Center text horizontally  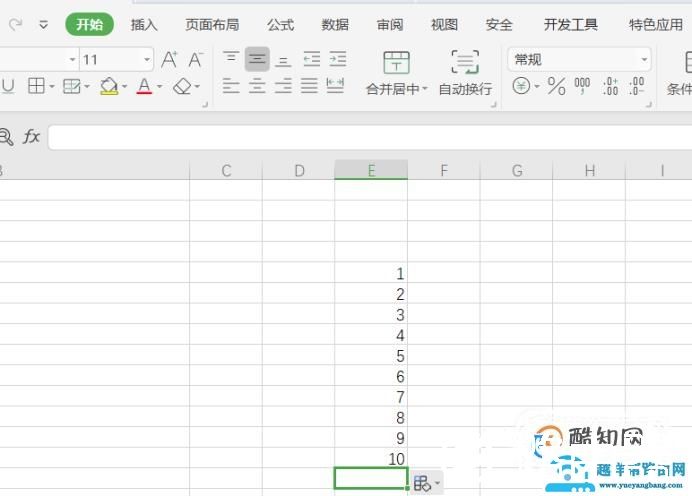coord(257,86)
